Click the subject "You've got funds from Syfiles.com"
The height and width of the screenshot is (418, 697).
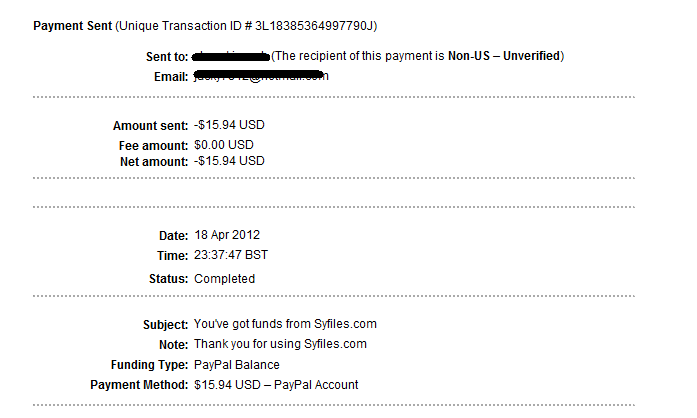(285, 325)
